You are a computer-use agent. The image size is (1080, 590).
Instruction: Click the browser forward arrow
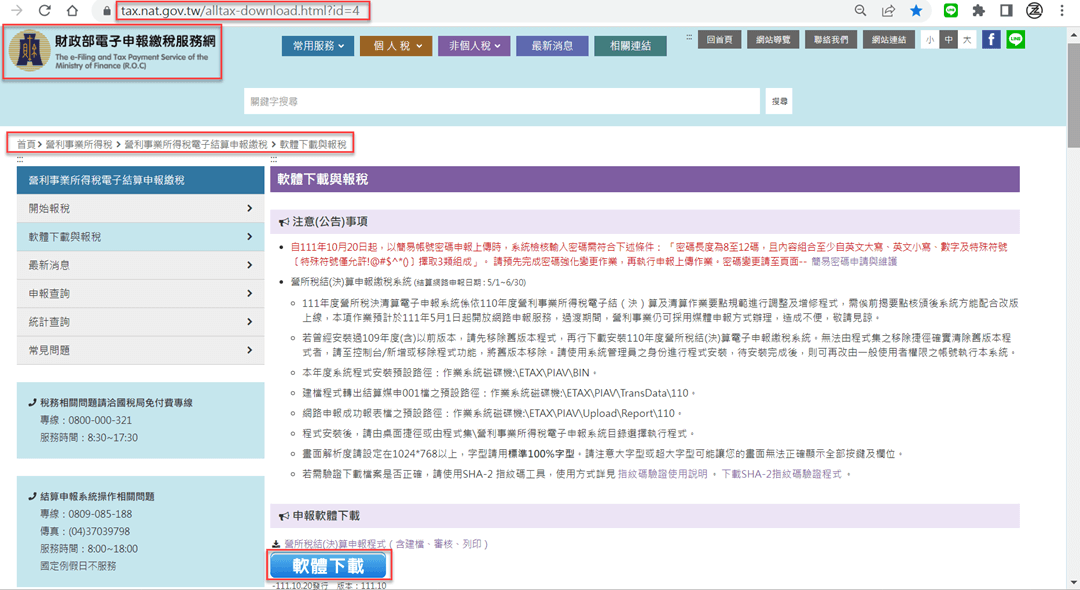(17, 10)
